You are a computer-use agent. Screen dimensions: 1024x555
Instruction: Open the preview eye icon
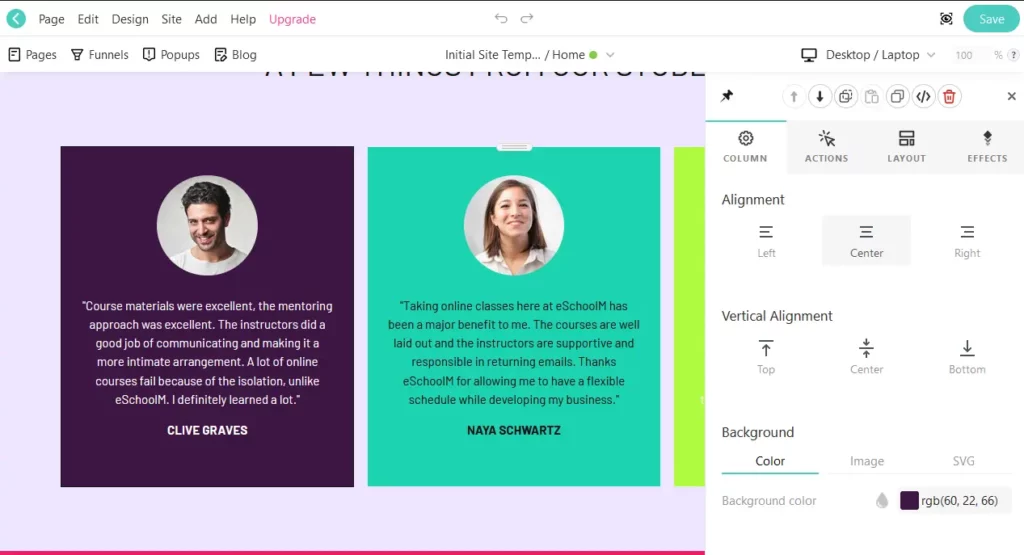pyautogui.click(x=946, y=19)
